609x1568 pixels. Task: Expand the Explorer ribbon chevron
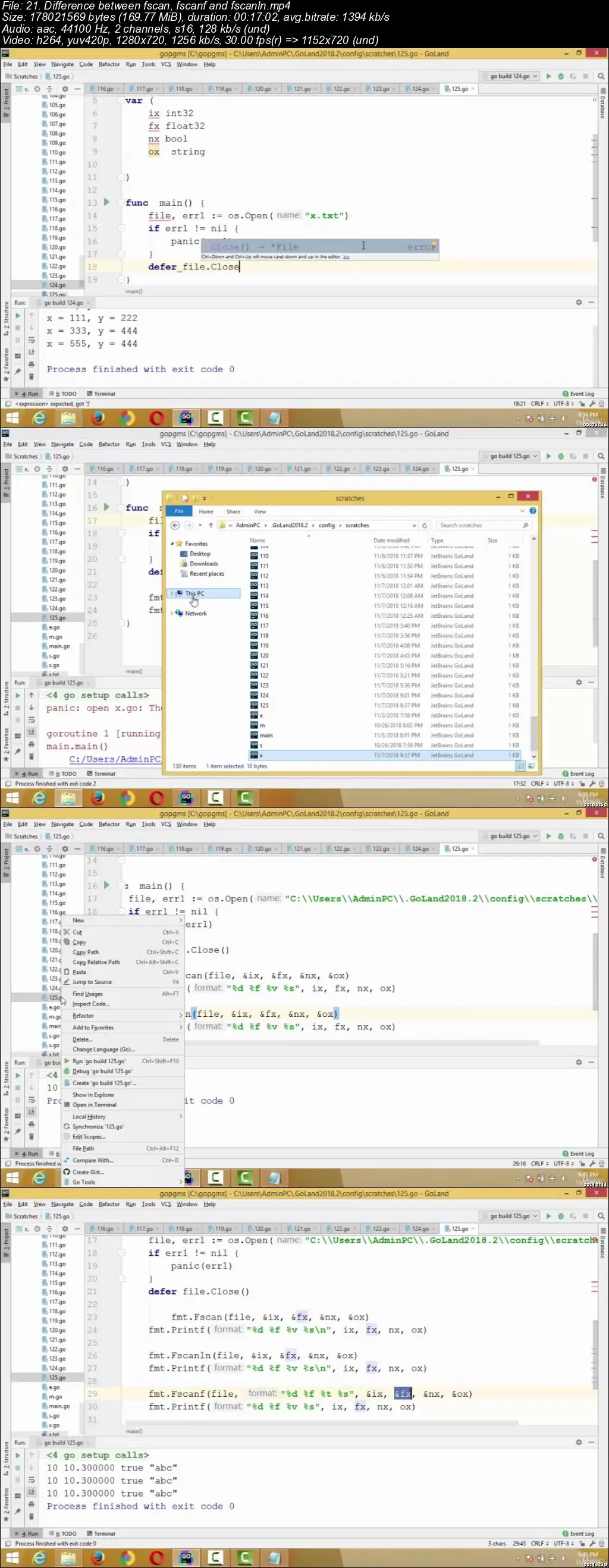522,511
